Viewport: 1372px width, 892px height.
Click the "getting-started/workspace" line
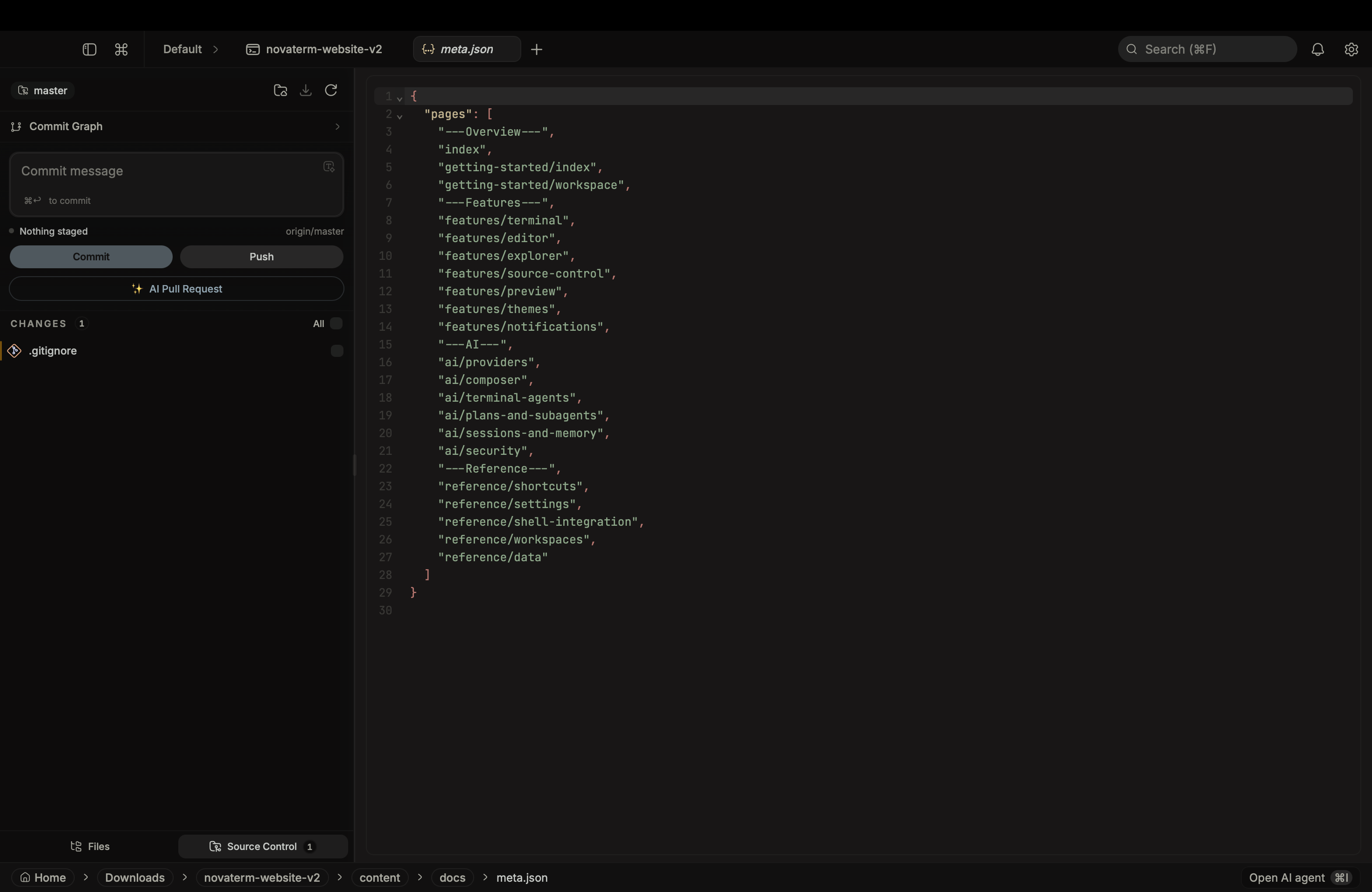pos(534,185)
